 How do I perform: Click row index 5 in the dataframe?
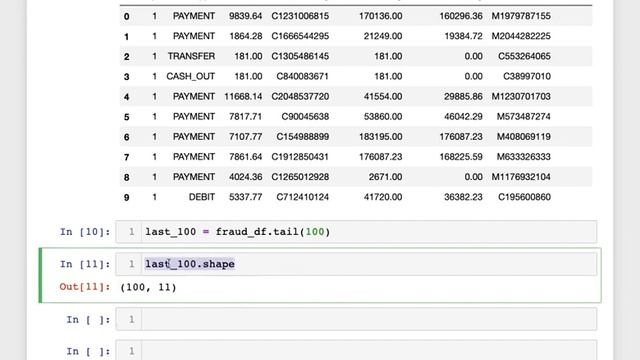pos(127,117)
